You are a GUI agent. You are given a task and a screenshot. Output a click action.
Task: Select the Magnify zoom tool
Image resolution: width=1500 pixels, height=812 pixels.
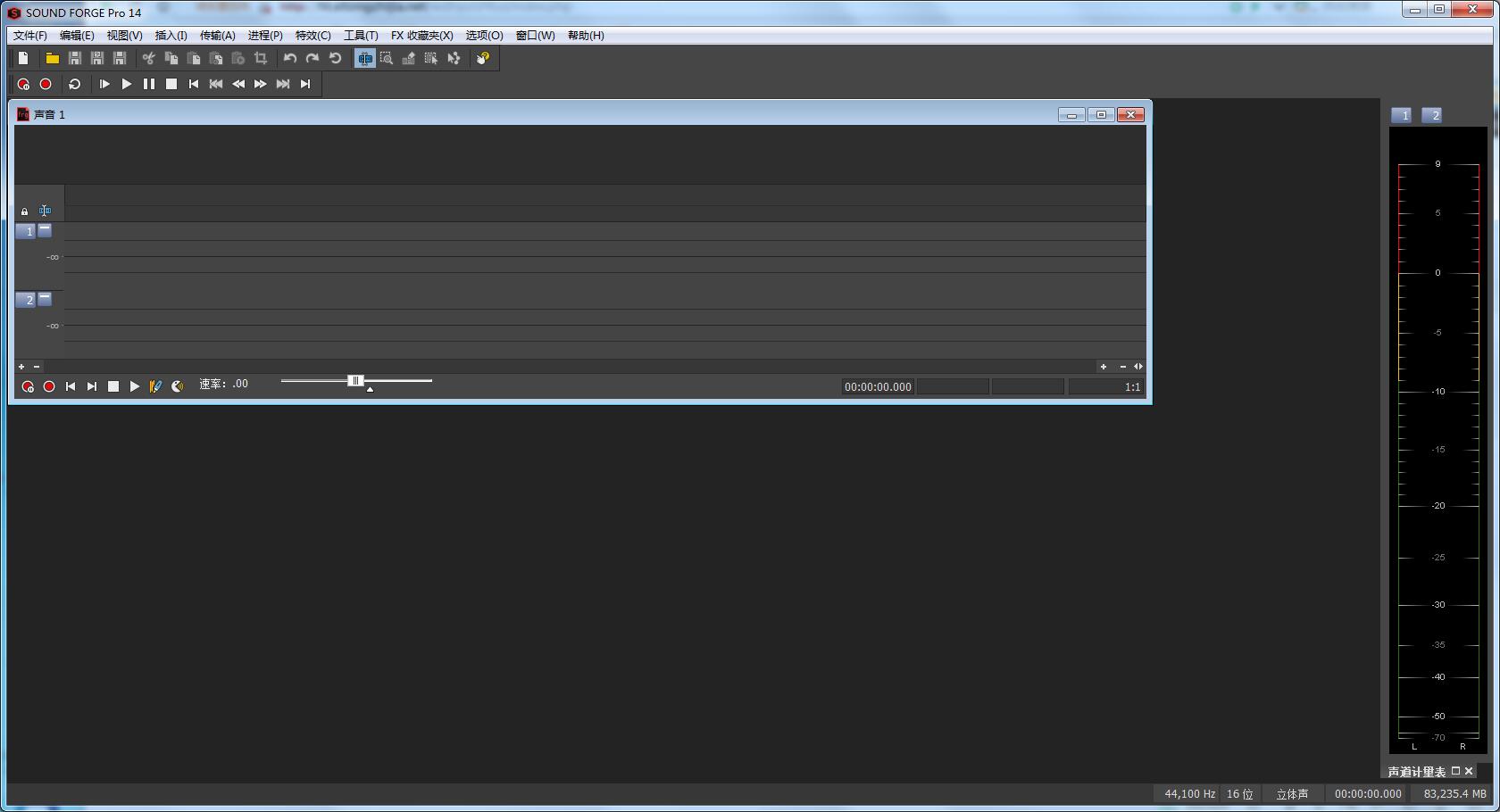click(387, 58)
